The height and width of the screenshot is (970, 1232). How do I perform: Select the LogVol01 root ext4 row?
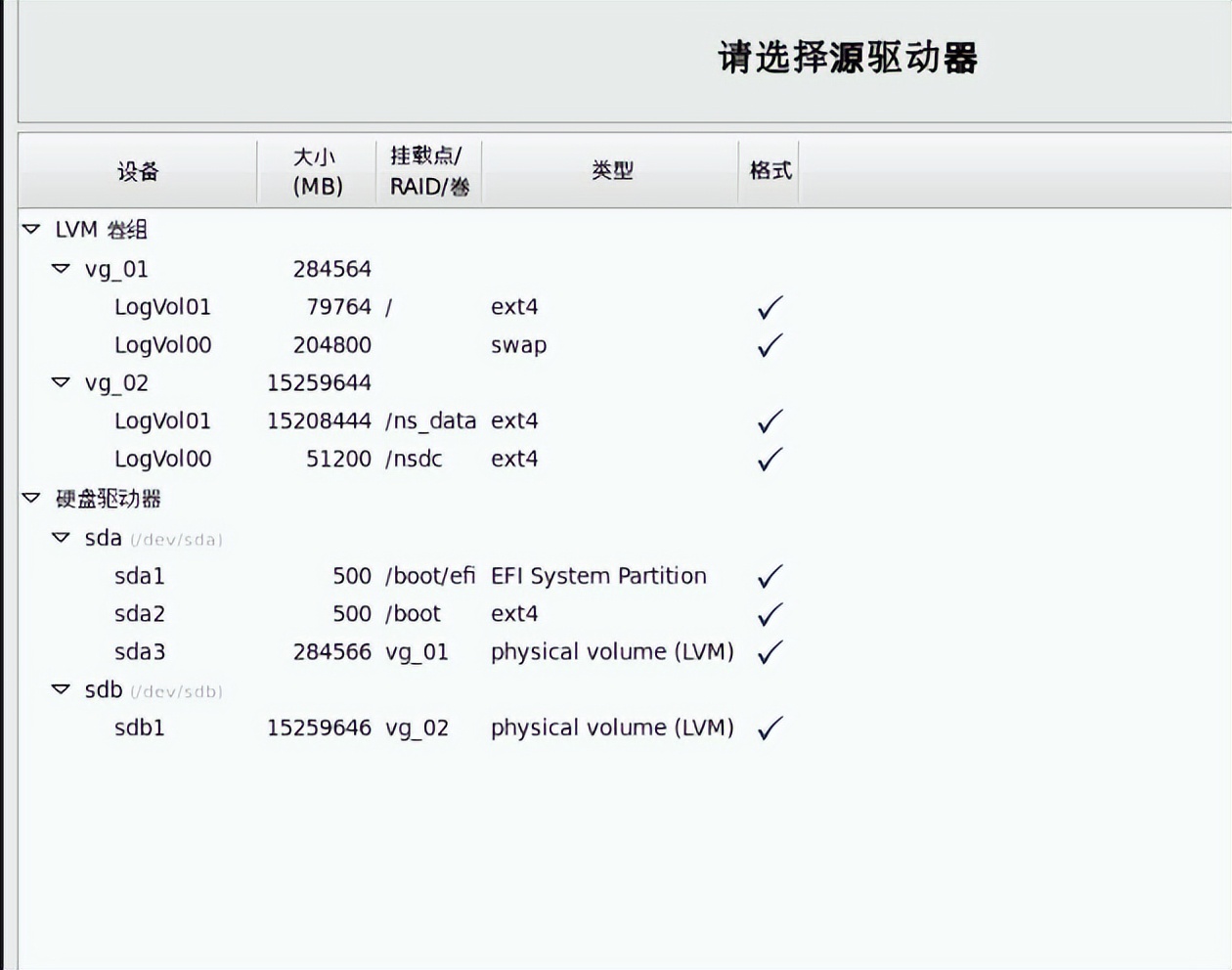click(x=163, y=307)
